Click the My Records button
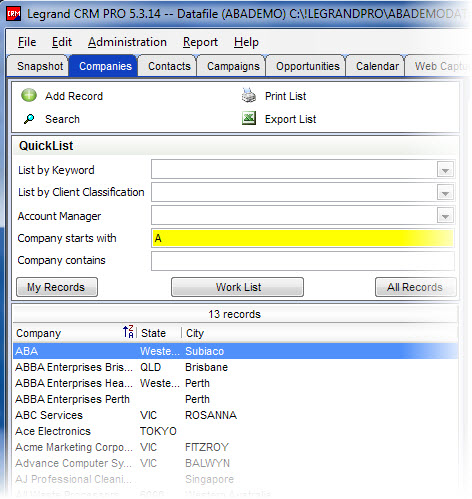The height and width of the screenshot is (499, 472). click(x=57, y=287)
